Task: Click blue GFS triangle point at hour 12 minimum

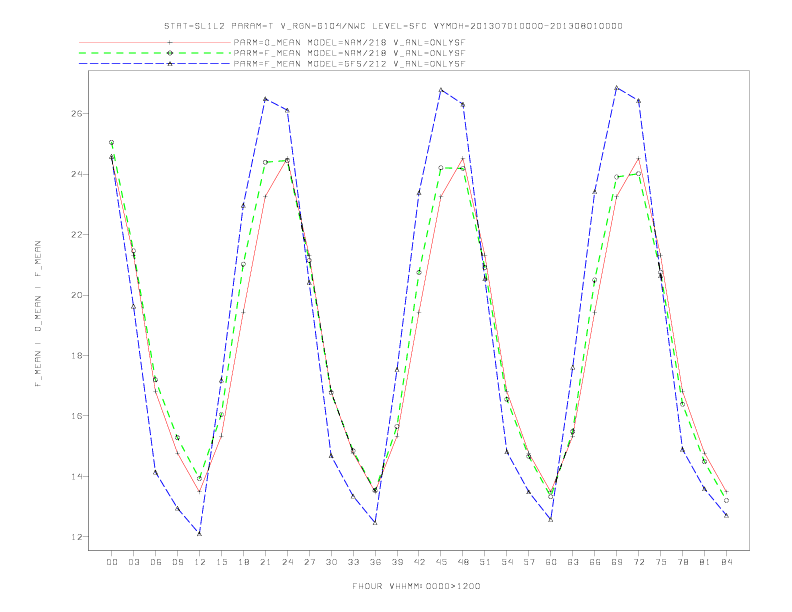Action: (200, 533)
